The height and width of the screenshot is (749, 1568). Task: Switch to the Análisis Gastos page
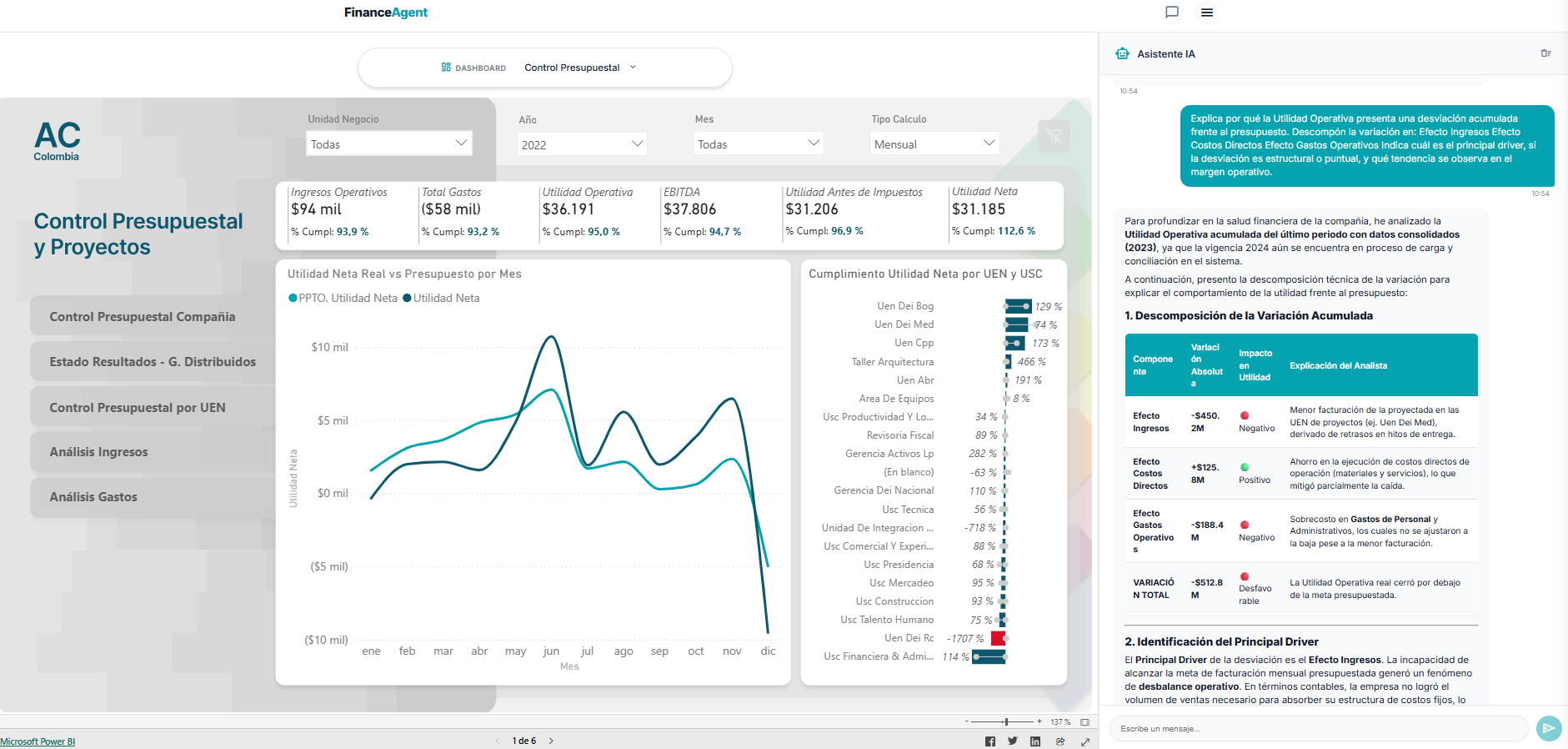[x=93, y=497]
